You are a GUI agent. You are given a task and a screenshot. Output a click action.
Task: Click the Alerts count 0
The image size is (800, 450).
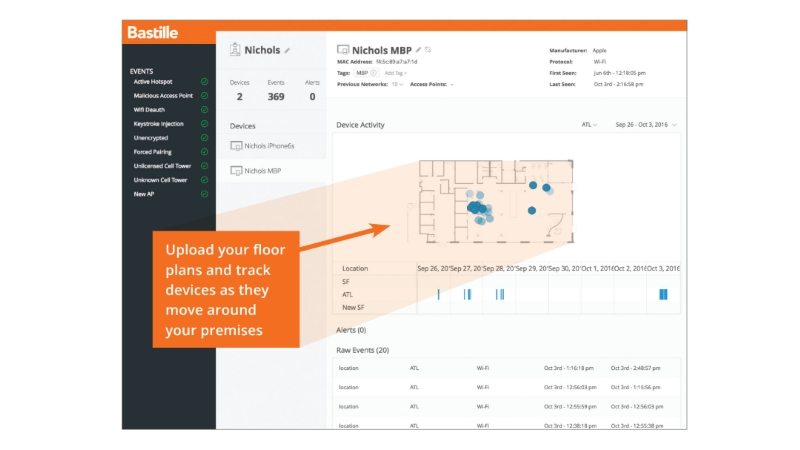pyautogui.click(x=312, y=96)
